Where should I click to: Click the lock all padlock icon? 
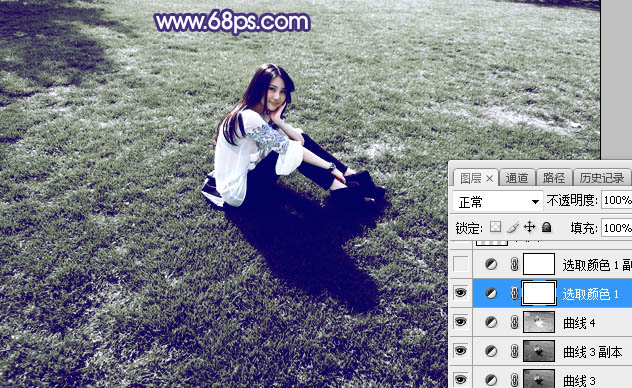pos(547,227)
